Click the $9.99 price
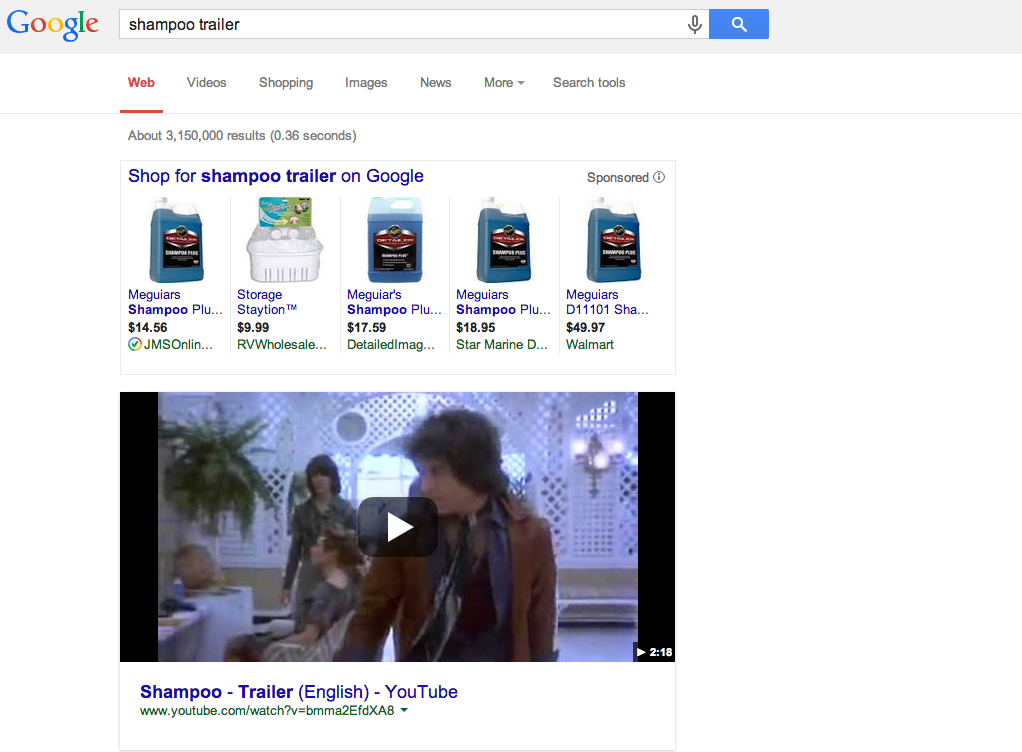Viewport: 1022px width, 752px height. click(x=253, y=328)
